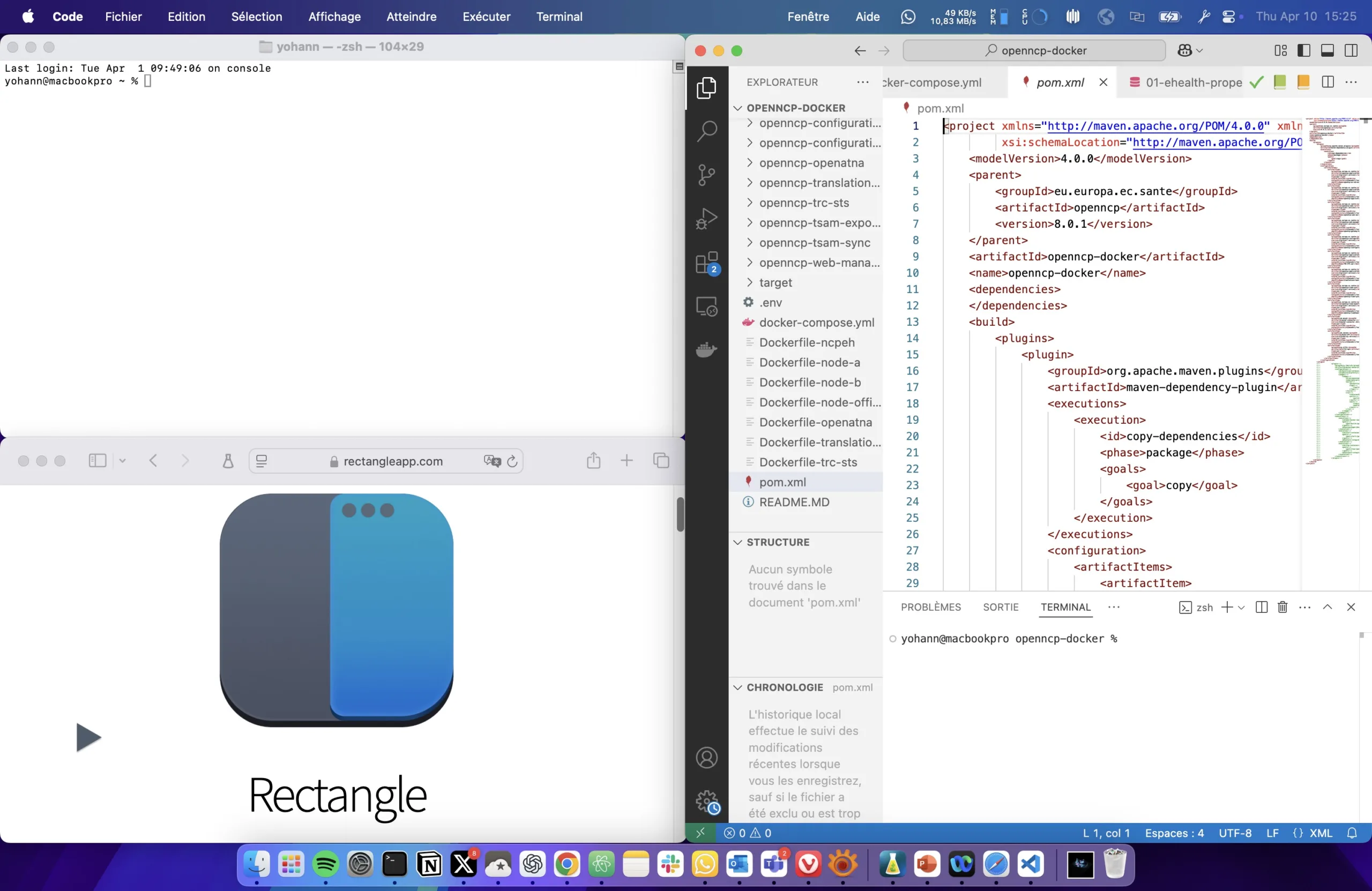Open the Explorer view in the activity bar
The width and height of the screenshot is (1372, 891).
(706, 88)
